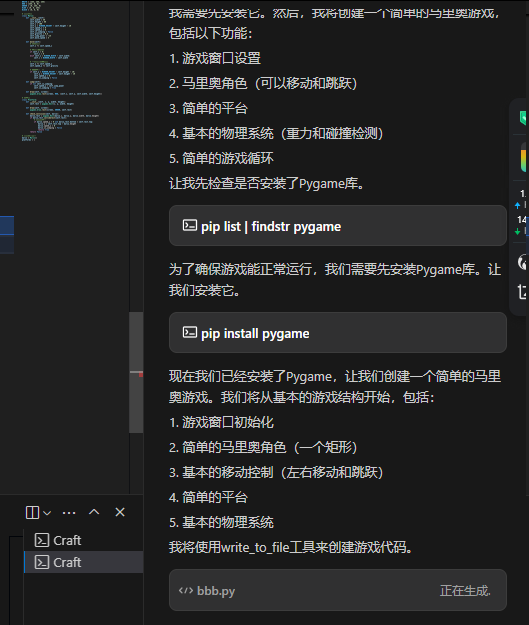Click the editor minimap code preview
This screenshot has width=529, height=625.
pyautogui.click(x=62, y=71)
